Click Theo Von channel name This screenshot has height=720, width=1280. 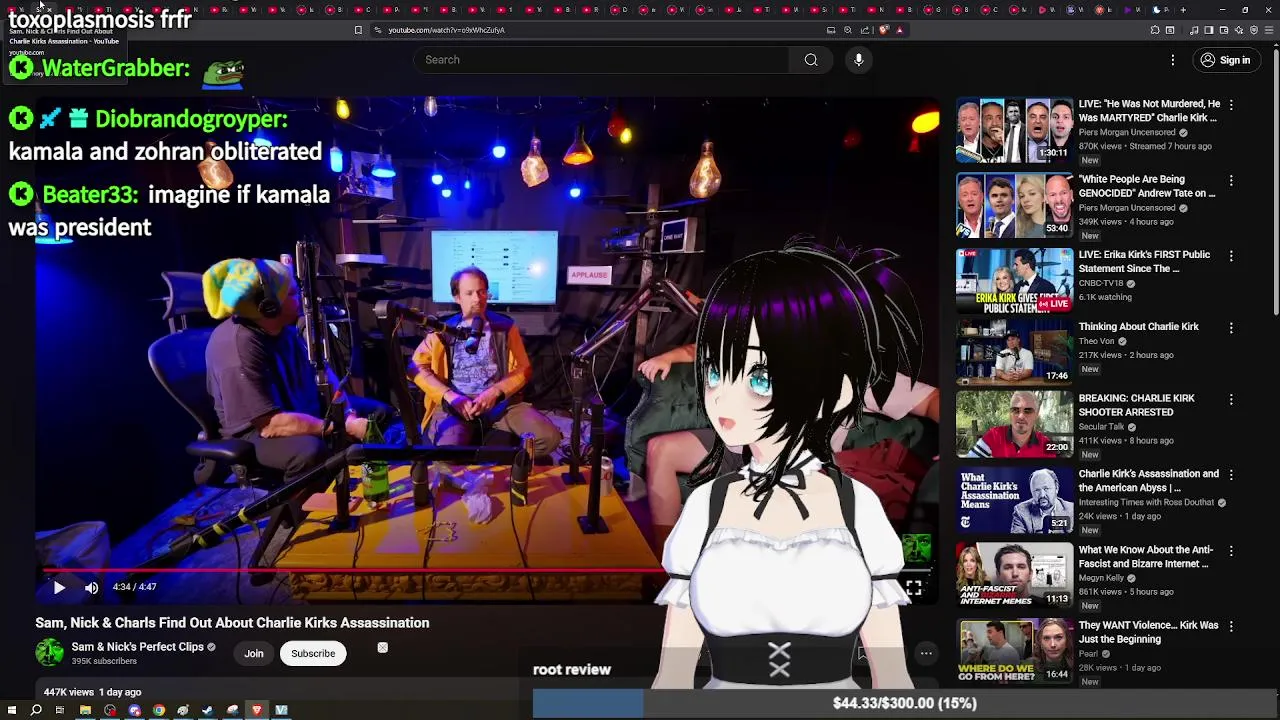(x=1096, y=341)
